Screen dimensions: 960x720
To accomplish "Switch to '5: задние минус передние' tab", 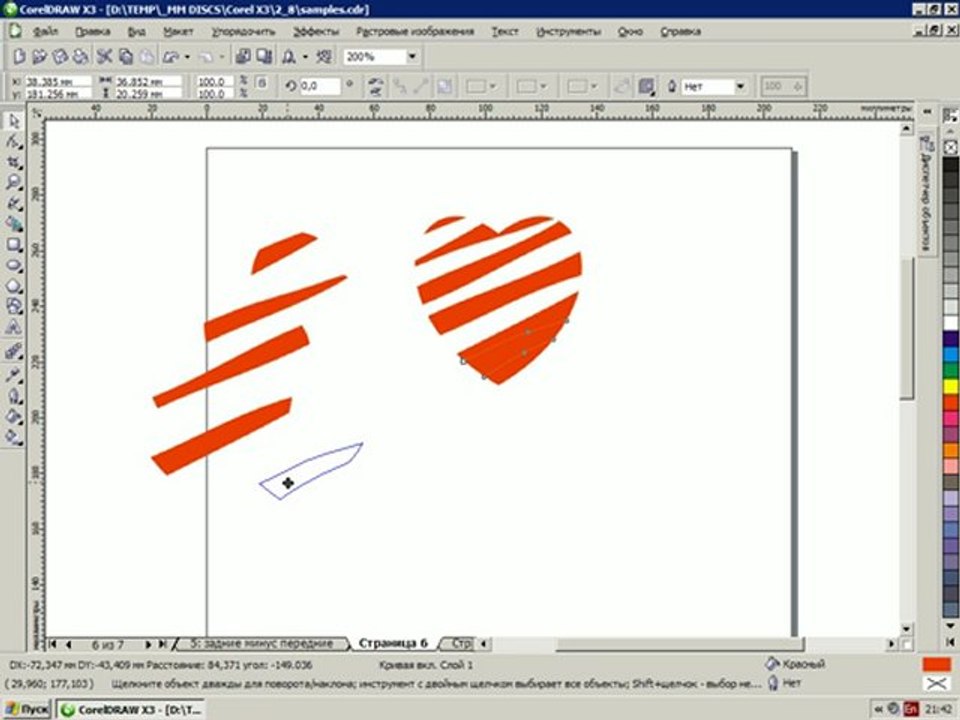I will 261,643.
